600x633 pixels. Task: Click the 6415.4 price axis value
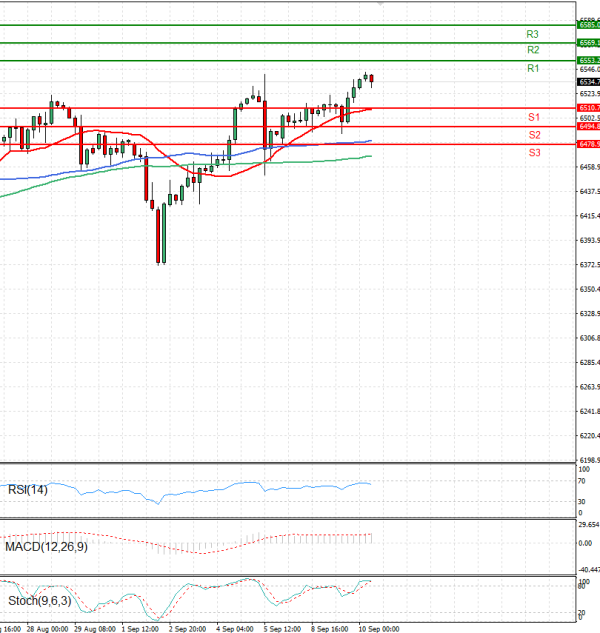[x=590, y=216]
